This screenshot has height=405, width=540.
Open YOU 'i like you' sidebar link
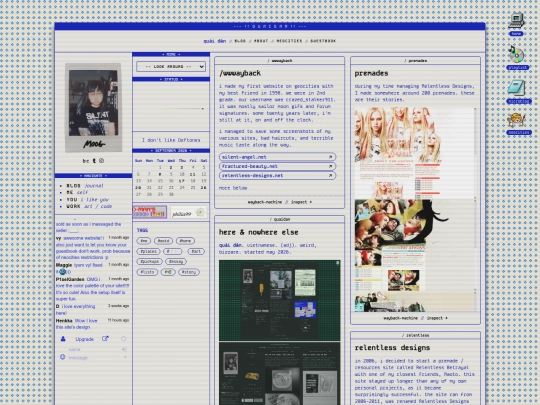point(87,199)
